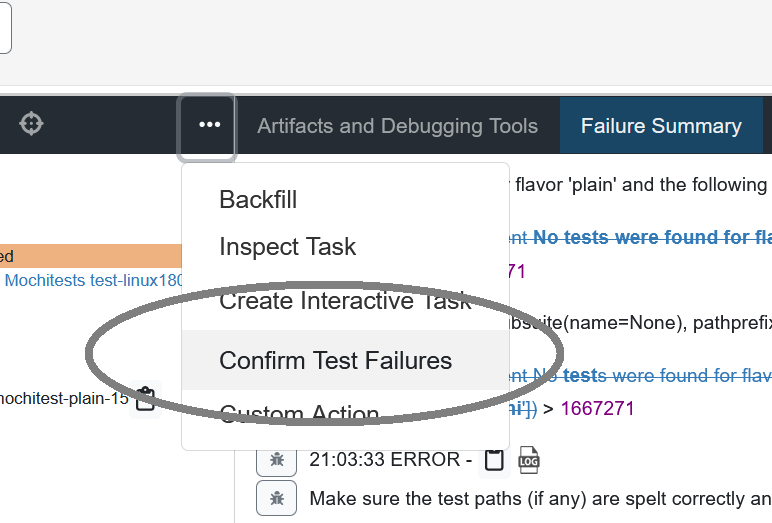This screenshot has width=772, height=523.
Task: Open first 'No tests were found' bug link
Action: point(650,237)
